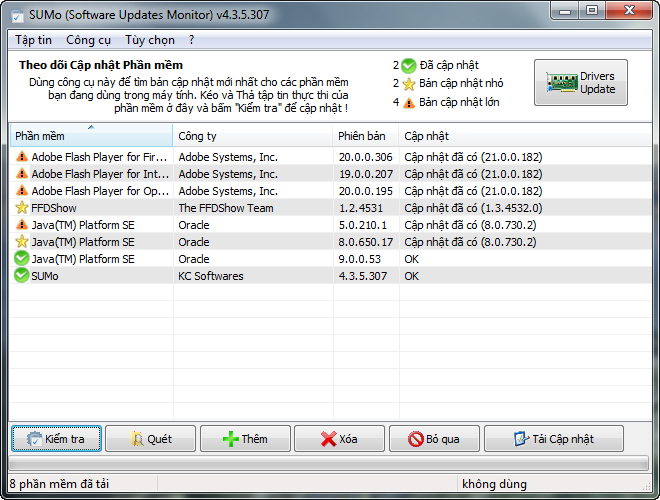The image size is (660, 500).
Task: Open the Tùy chọn menu
Action: tap(150, 40)
